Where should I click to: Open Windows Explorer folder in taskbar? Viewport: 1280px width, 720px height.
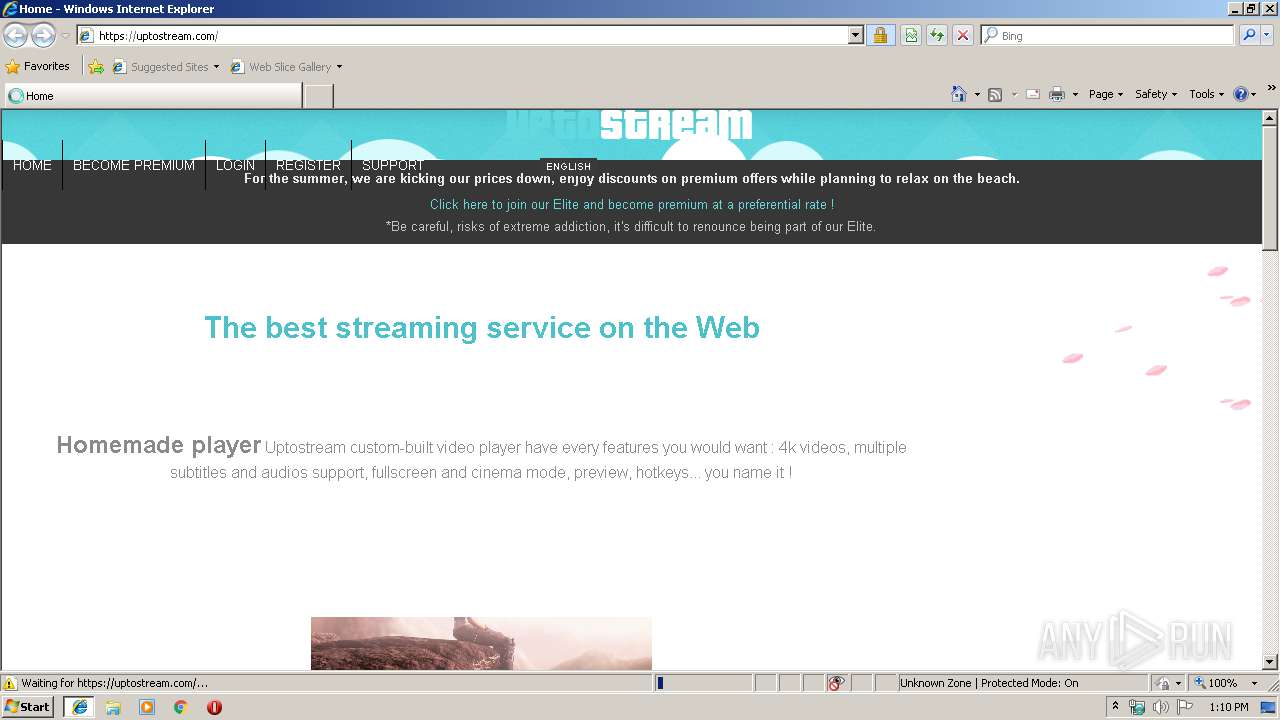click(x=113, y=707)
